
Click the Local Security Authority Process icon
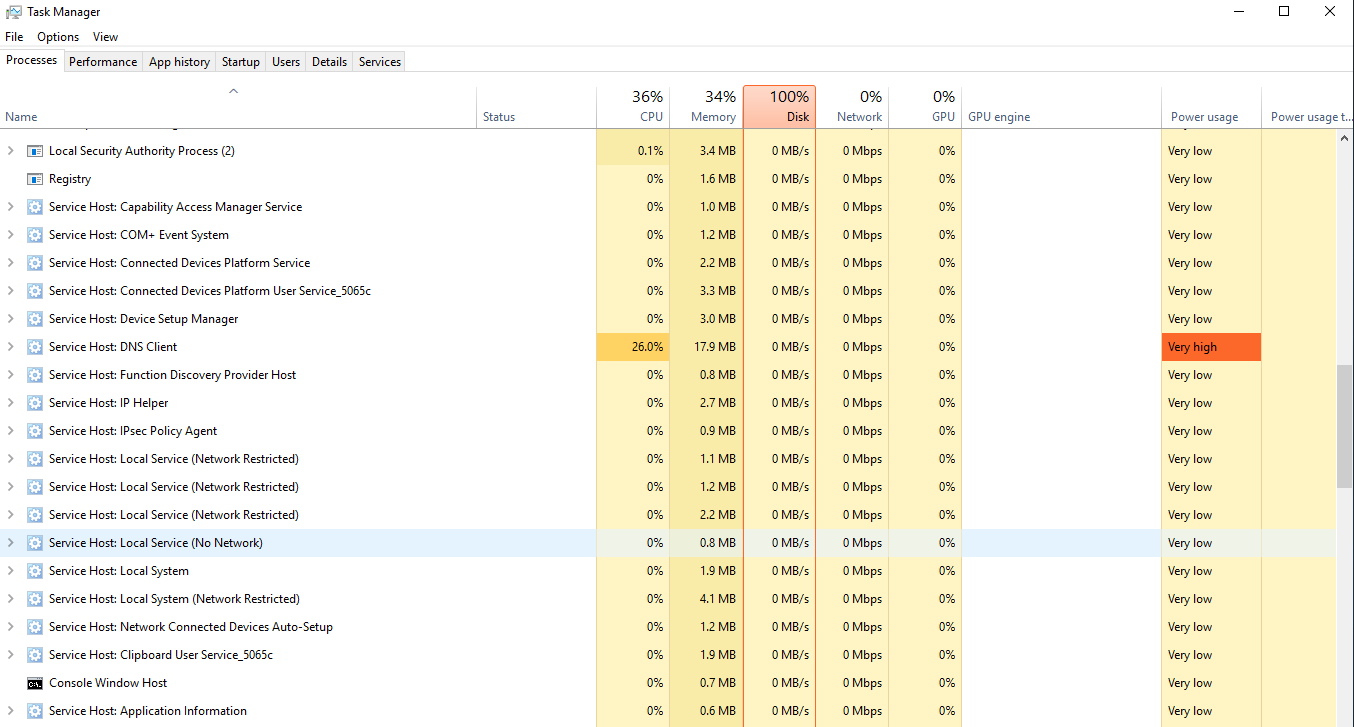tap(35, 151)
